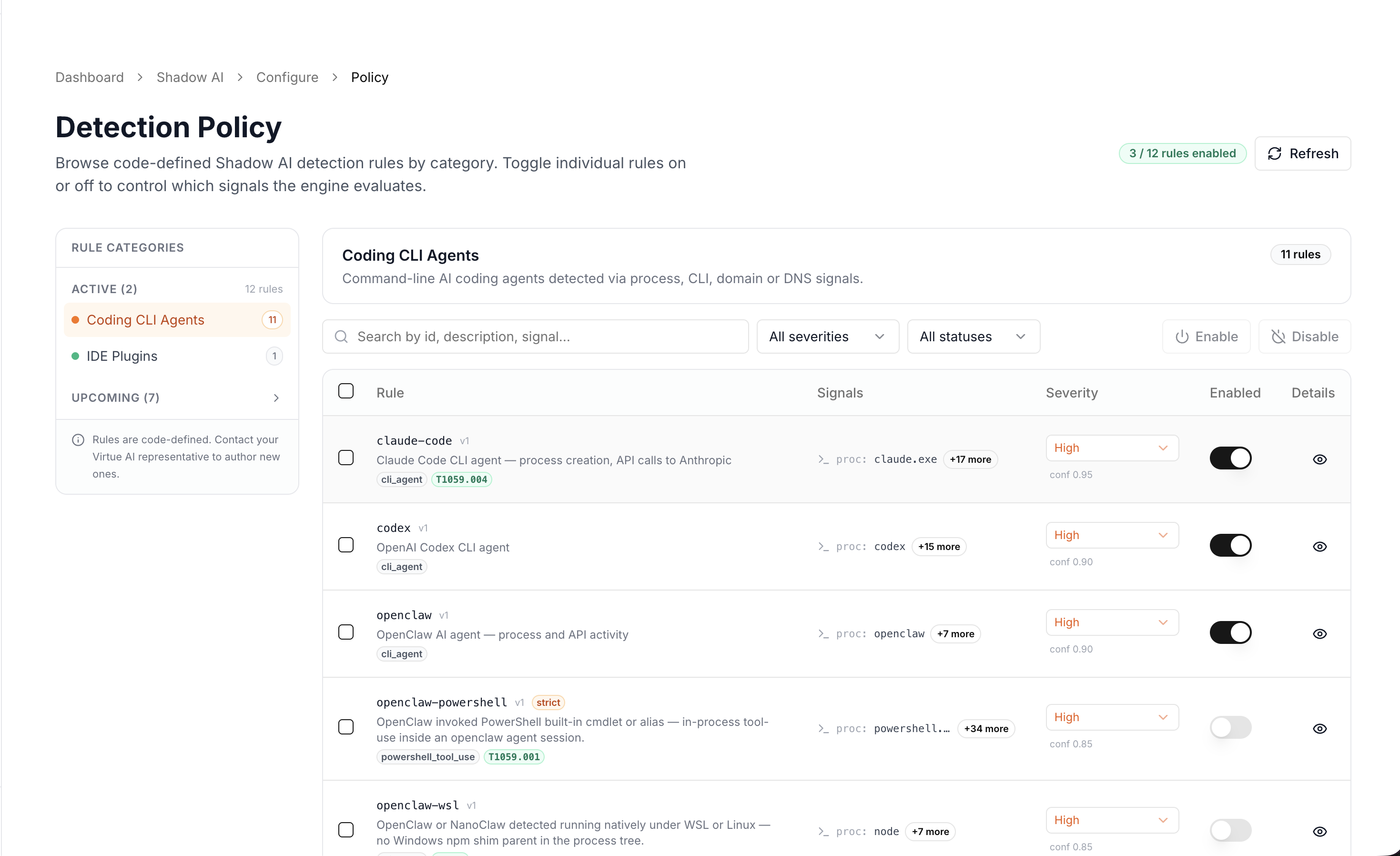Click terminal icon beside proc: openclaw

tap(823, 634)
